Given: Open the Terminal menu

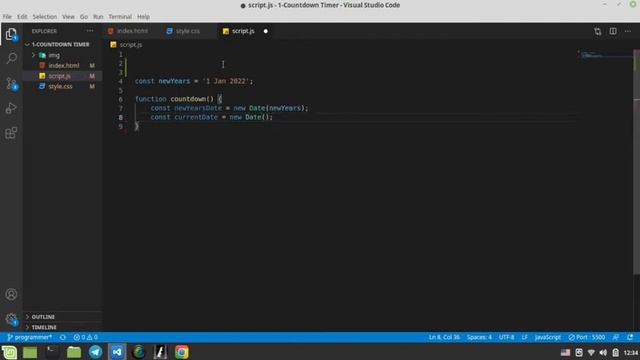Looking at the screenshot, I should click(x=120, y=17).
